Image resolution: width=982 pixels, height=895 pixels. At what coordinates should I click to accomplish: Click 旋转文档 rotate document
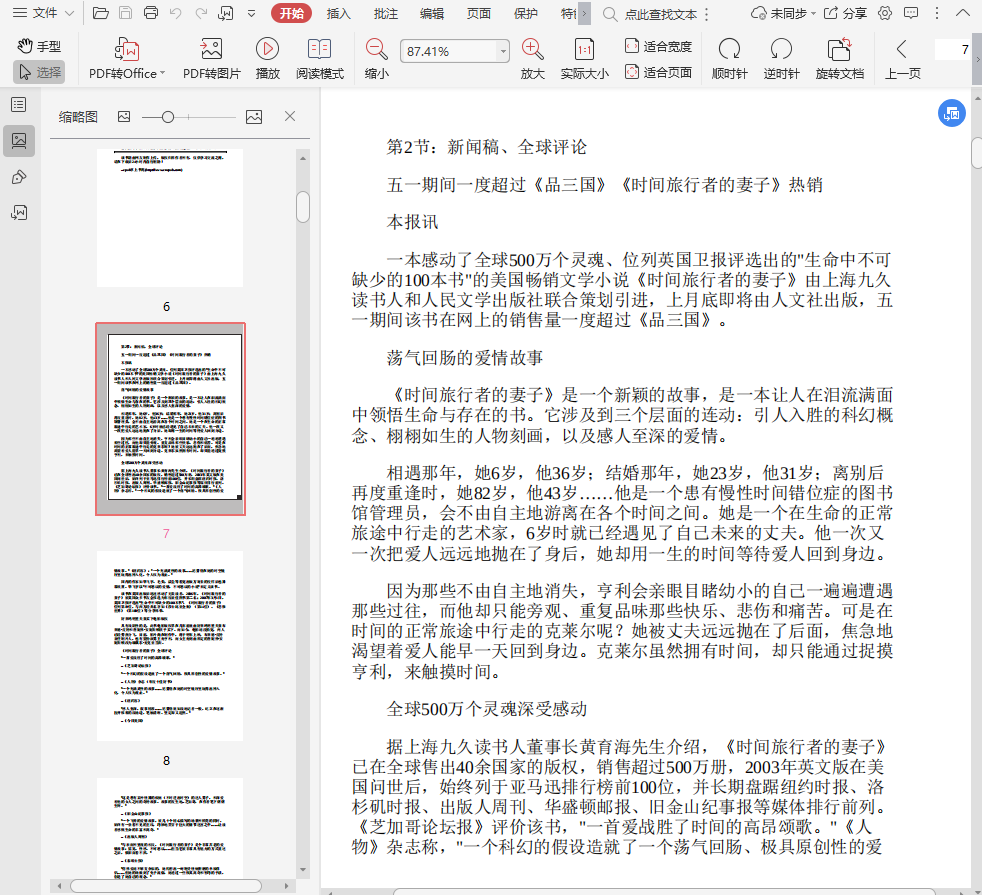click(840, 59)
